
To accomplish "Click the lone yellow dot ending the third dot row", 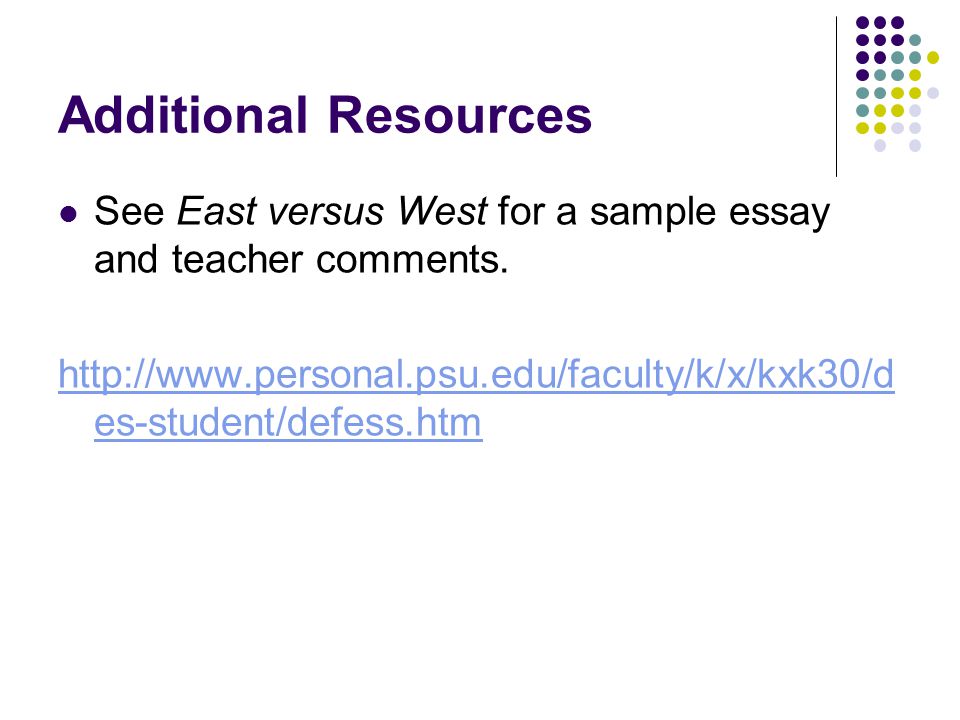I will click(932, 58).
